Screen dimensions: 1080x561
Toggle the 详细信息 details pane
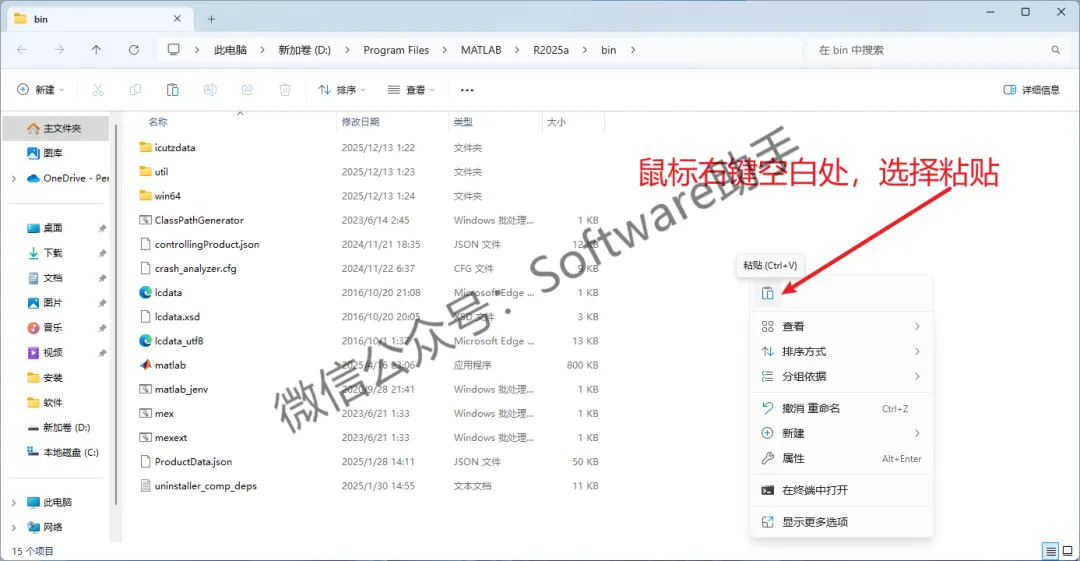(x=1032, y=90)
